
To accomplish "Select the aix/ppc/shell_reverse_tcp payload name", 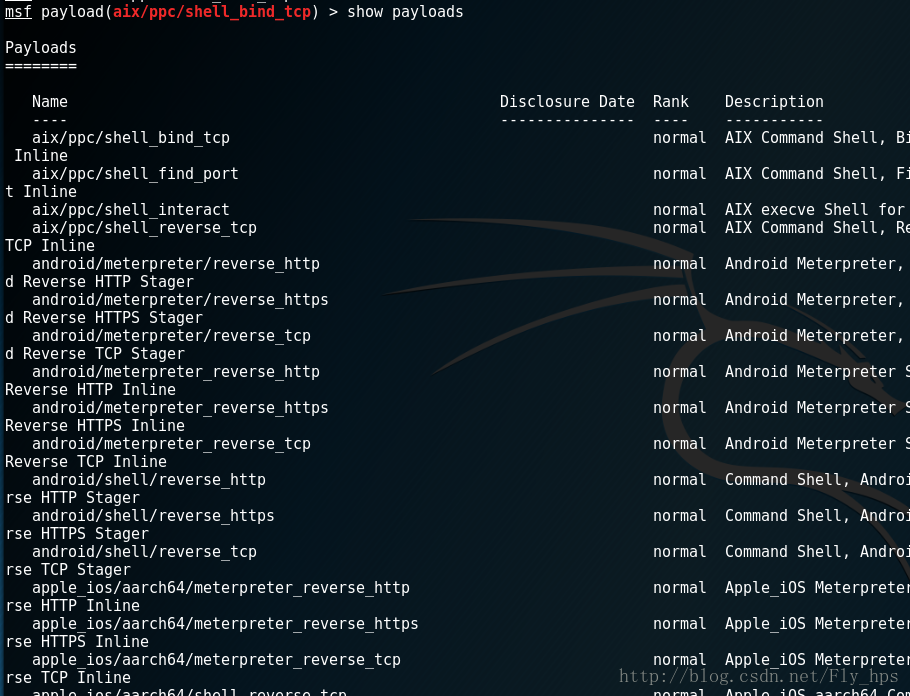I will 145,228.
